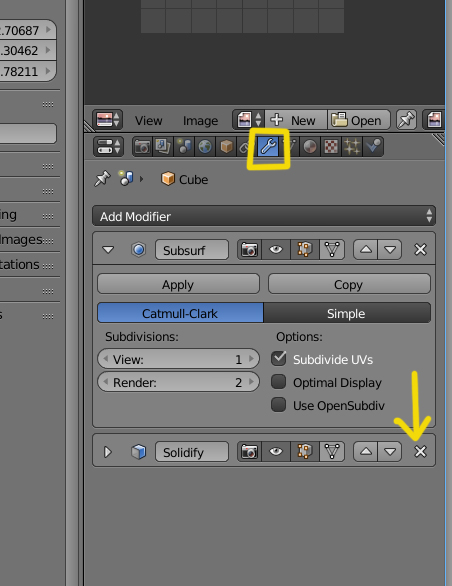Click the .30462 value field

coord(27,50)
